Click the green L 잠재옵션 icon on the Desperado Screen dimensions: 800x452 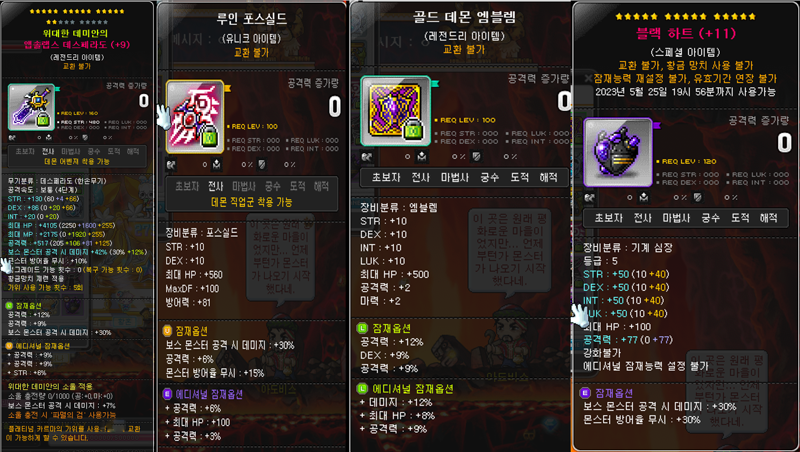click(9, 306)
